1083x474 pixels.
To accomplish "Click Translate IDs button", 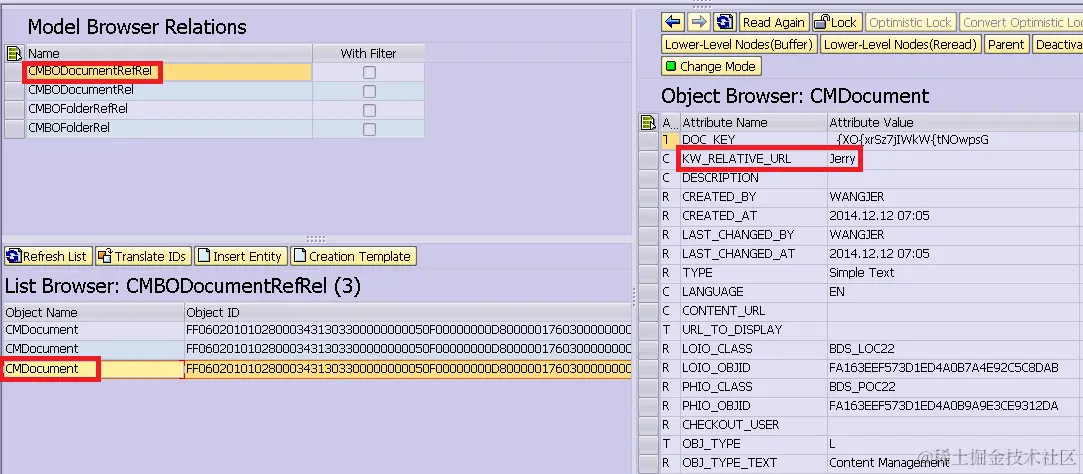I will coord(142,256).
